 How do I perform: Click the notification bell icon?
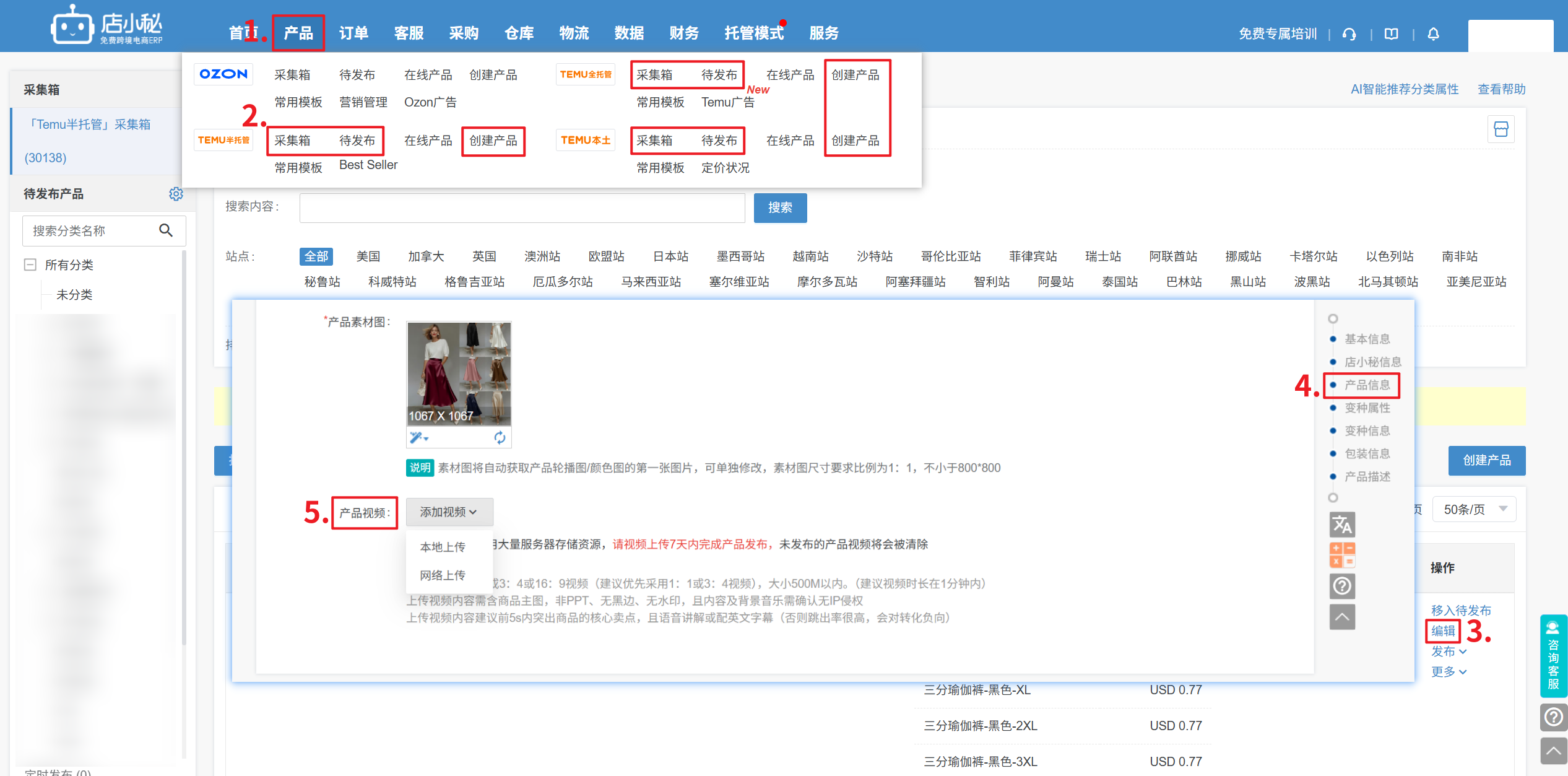pos(1433,34)
